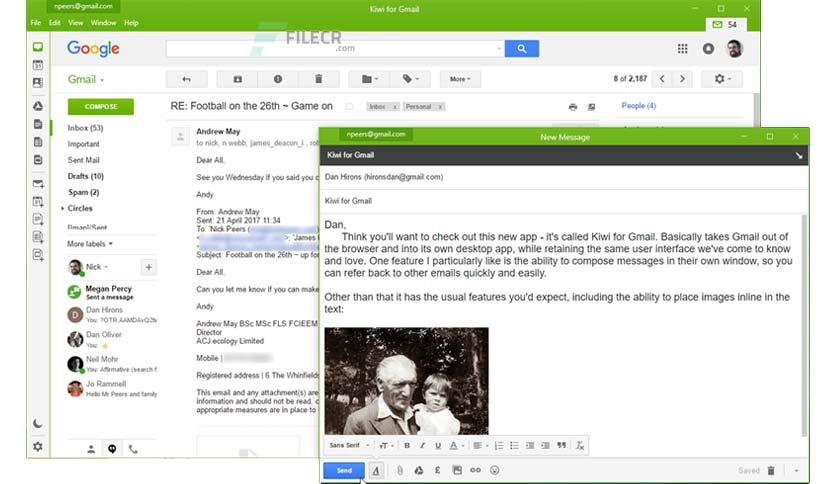The image size is (836, 484).
Task: Open the Mail icon in the Kiwi sidebar
Action: [38, 47]
